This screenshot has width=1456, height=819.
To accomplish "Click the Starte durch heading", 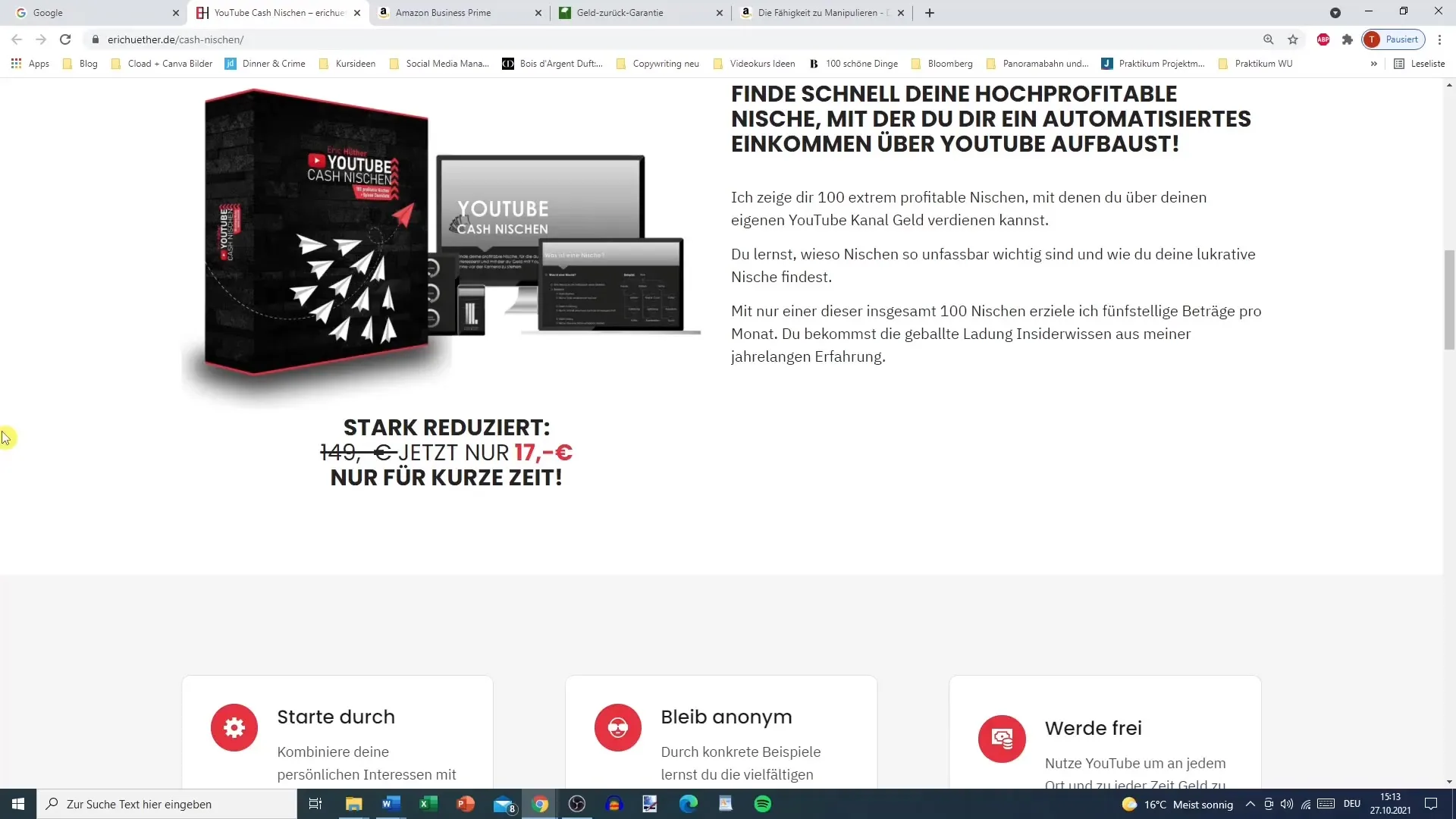I will (x=336, y=717).
